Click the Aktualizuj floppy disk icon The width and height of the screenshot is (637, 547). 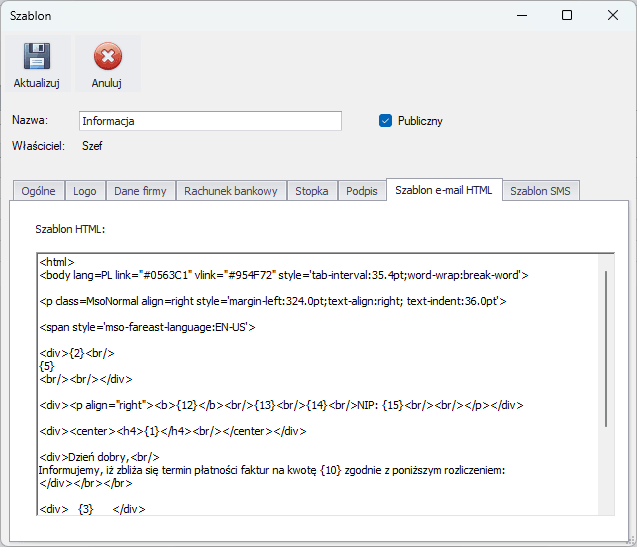[x=37, y=56]
